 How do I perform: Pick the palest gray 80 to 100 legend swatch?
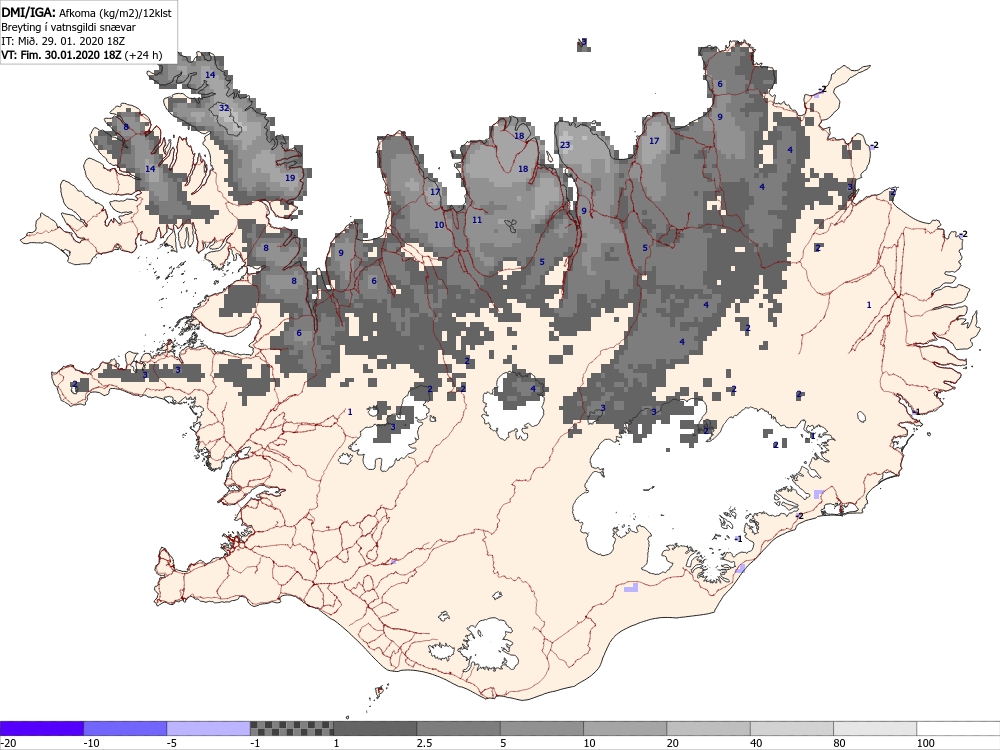coord(875,729)
